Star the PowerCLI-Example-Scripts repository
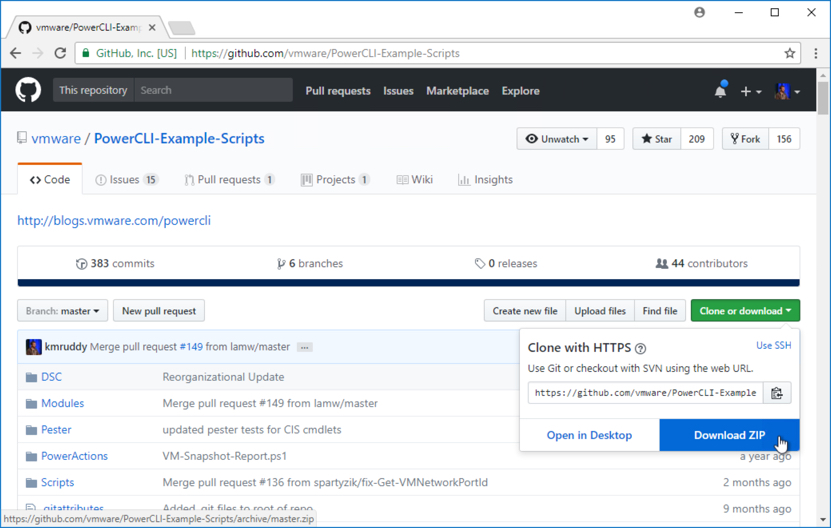This screenshot has height=528, width=831. [657, 139]
